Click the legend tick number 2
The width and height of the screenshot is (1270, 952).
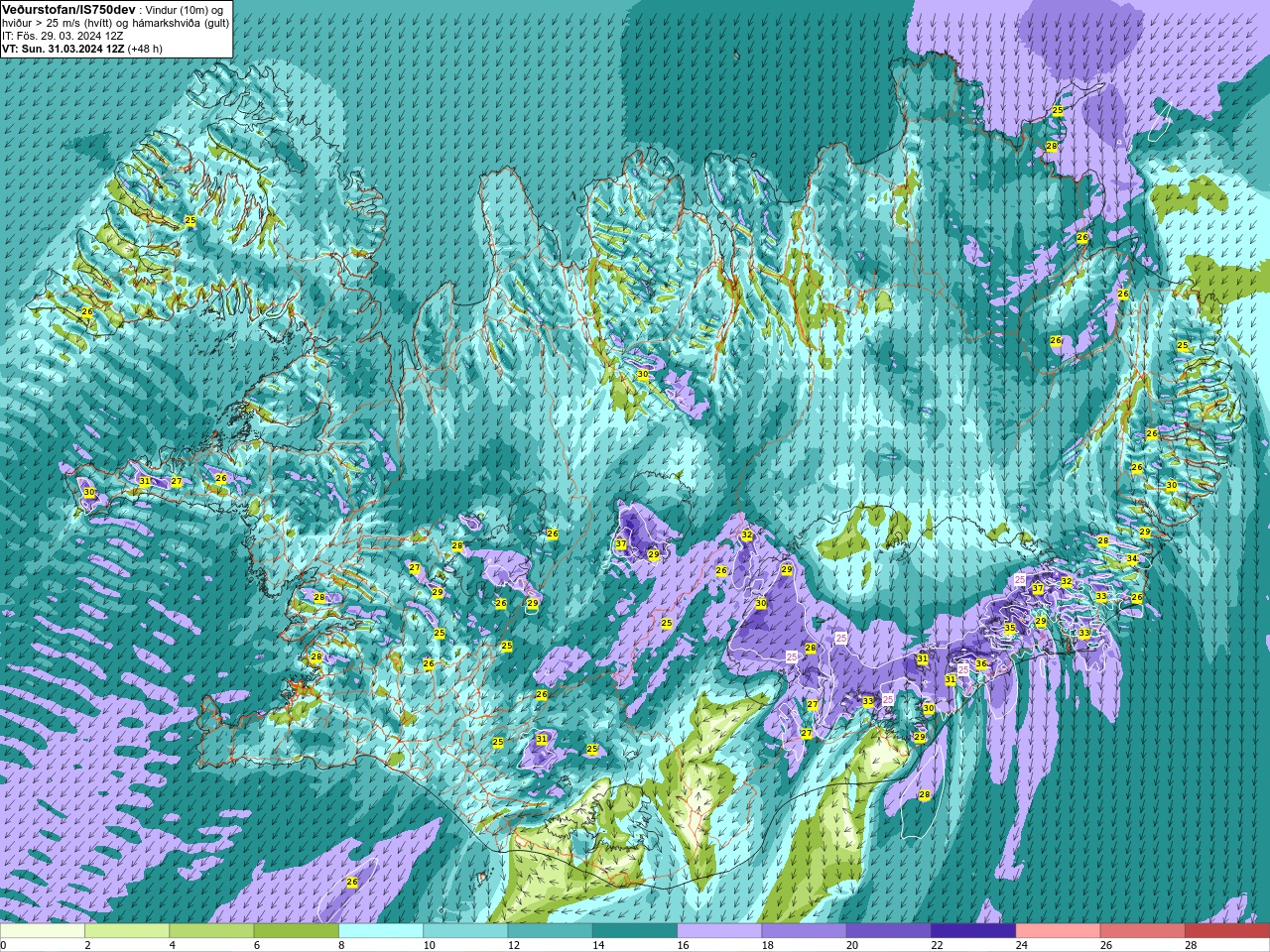(x=87, y=945)
